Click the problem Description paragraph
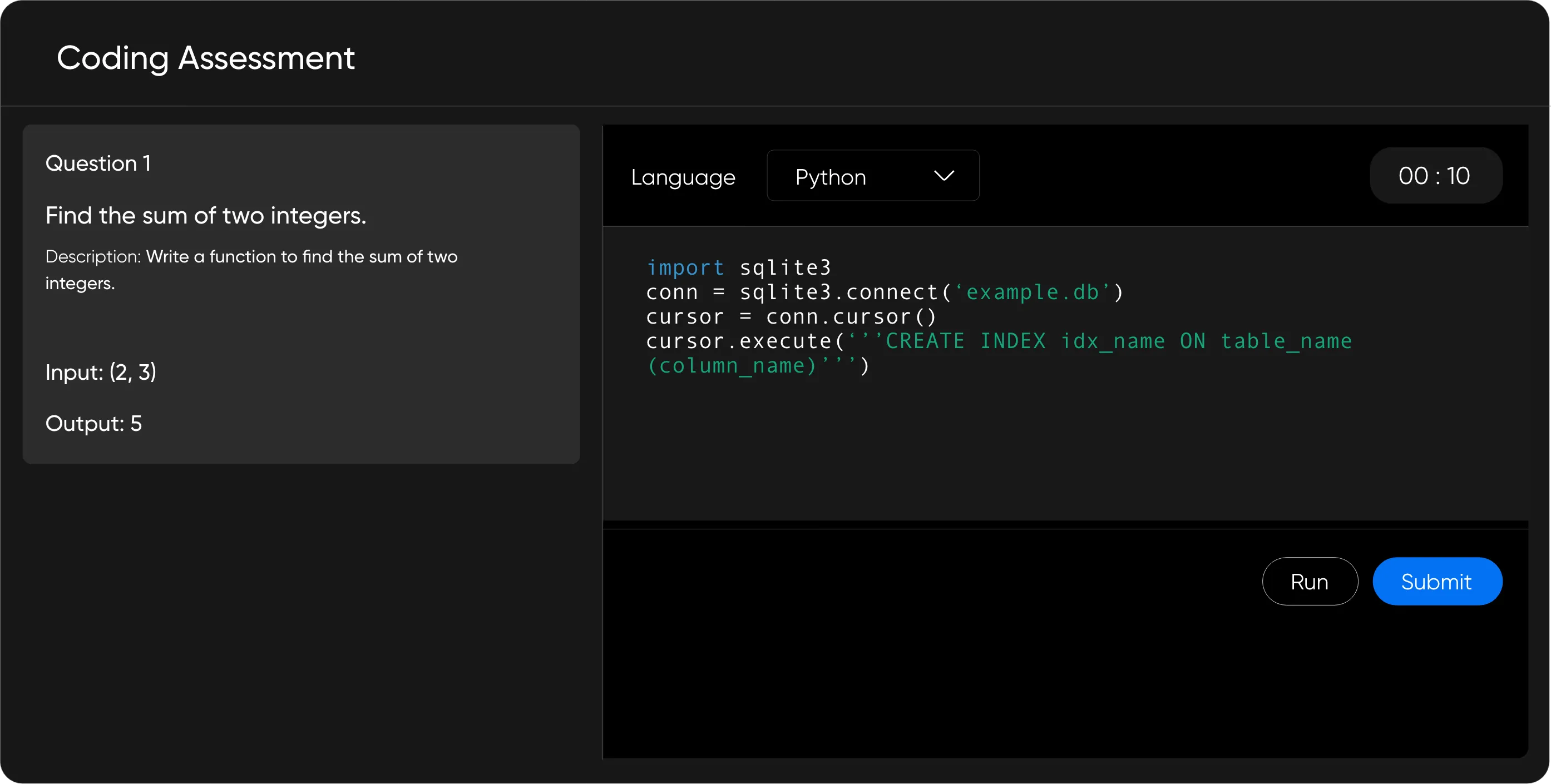This screenshot has height=784, width=1551. click(x=251, y=269)
